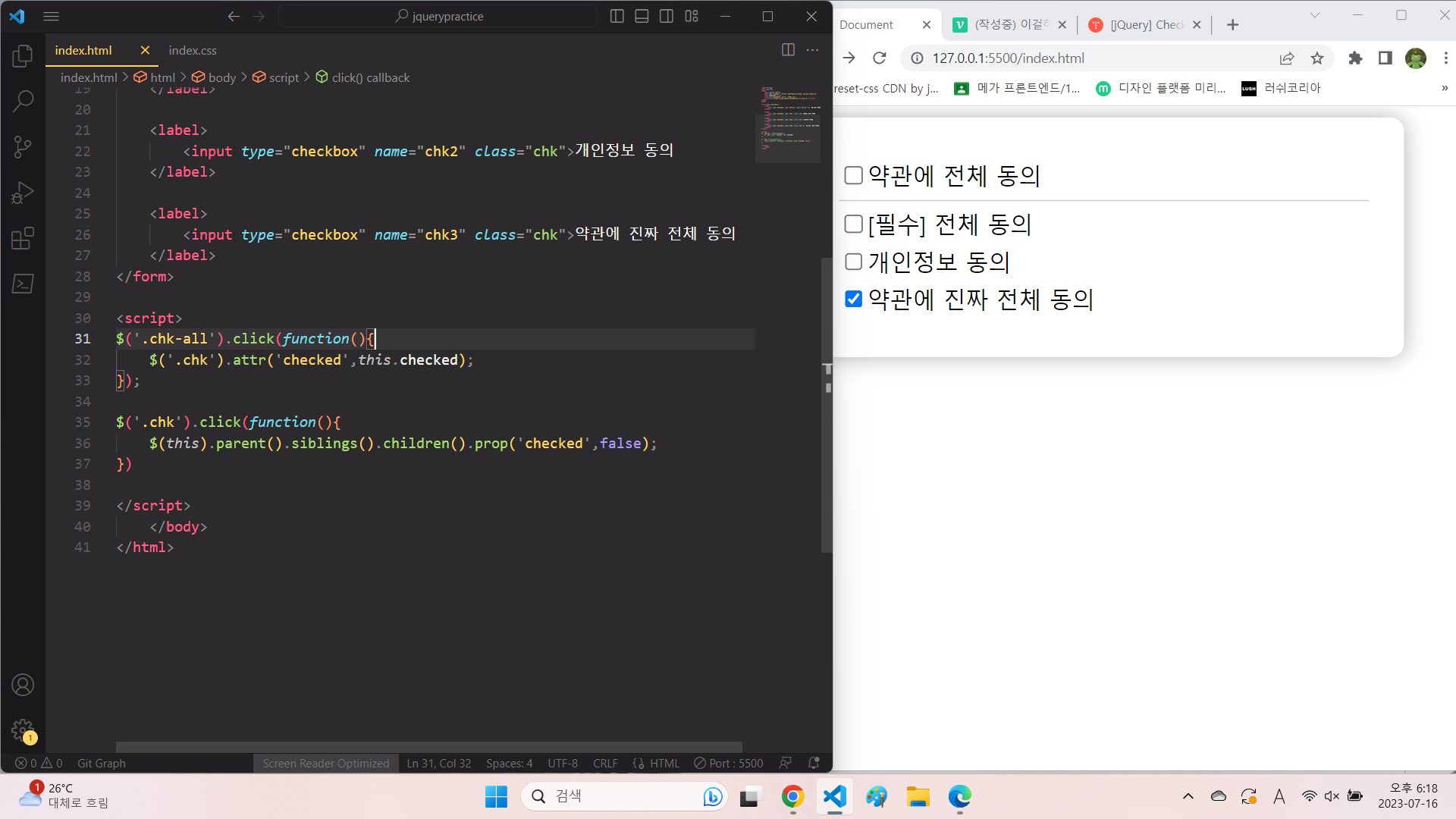Share this page from the address bar
Viewport: 1456px width, 819px height.
(x=1287, y=58)
